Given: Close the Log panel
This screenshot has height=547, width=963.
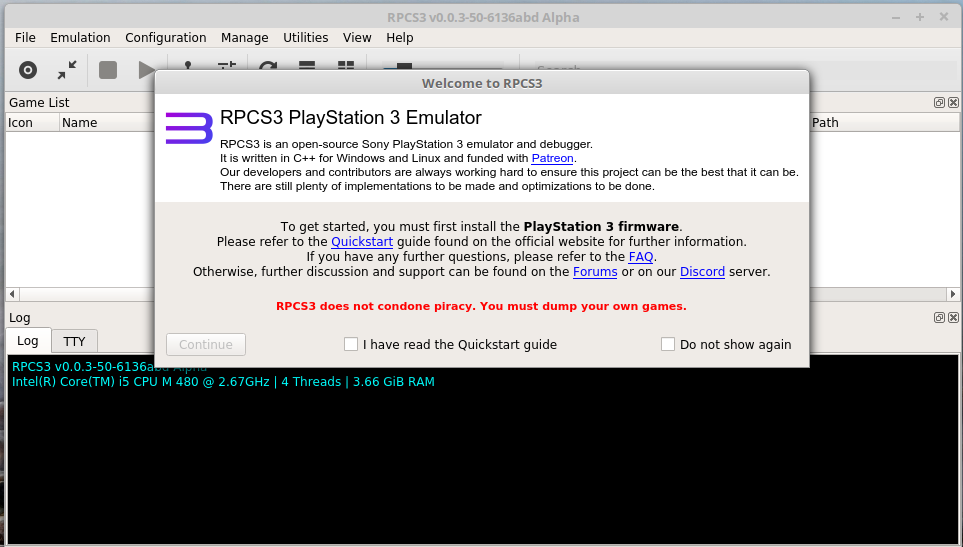Looking at the screenshot, I should tap(953, 317).
